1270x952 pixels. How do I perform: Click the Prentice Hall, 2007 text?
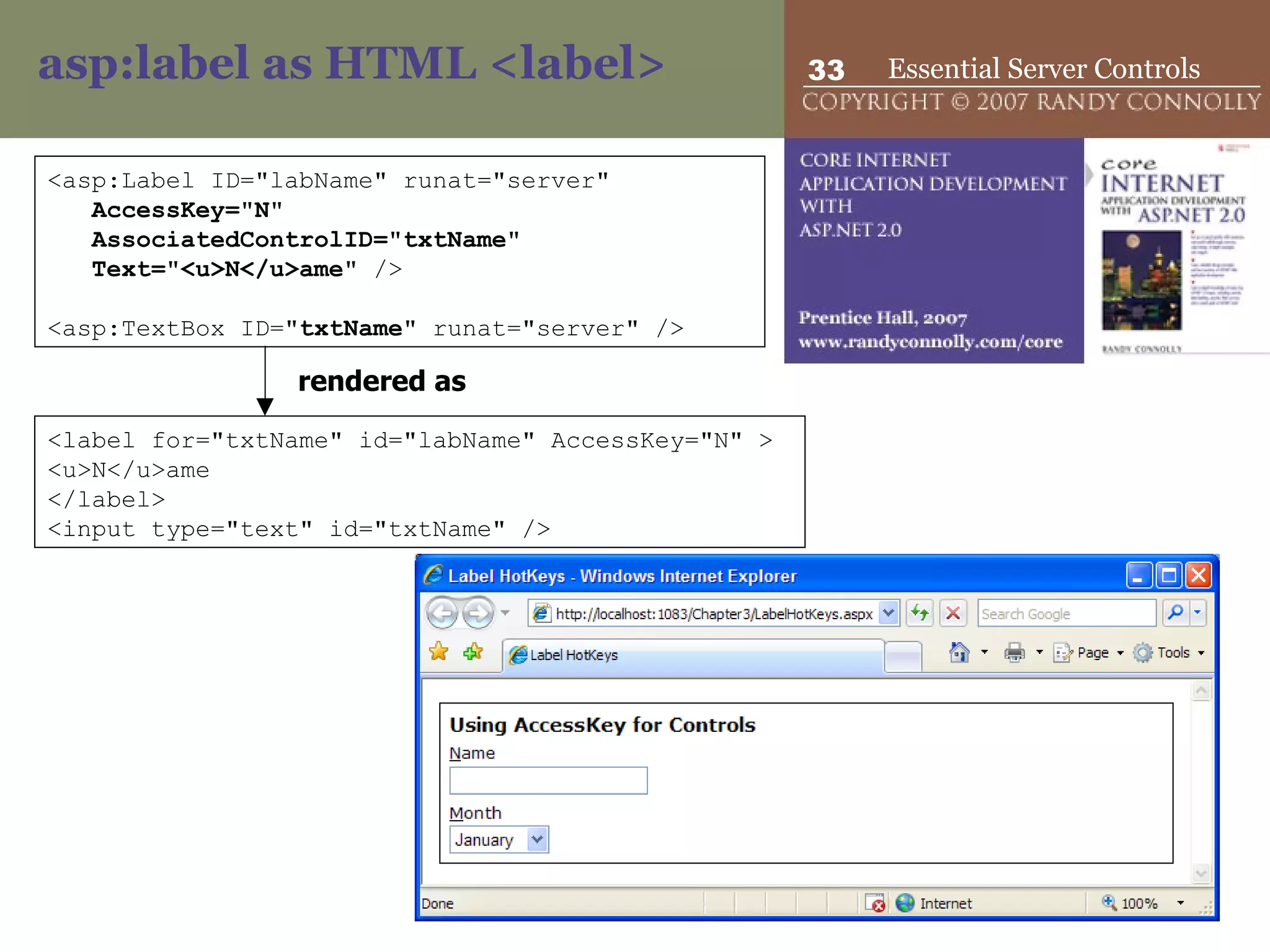882,318
